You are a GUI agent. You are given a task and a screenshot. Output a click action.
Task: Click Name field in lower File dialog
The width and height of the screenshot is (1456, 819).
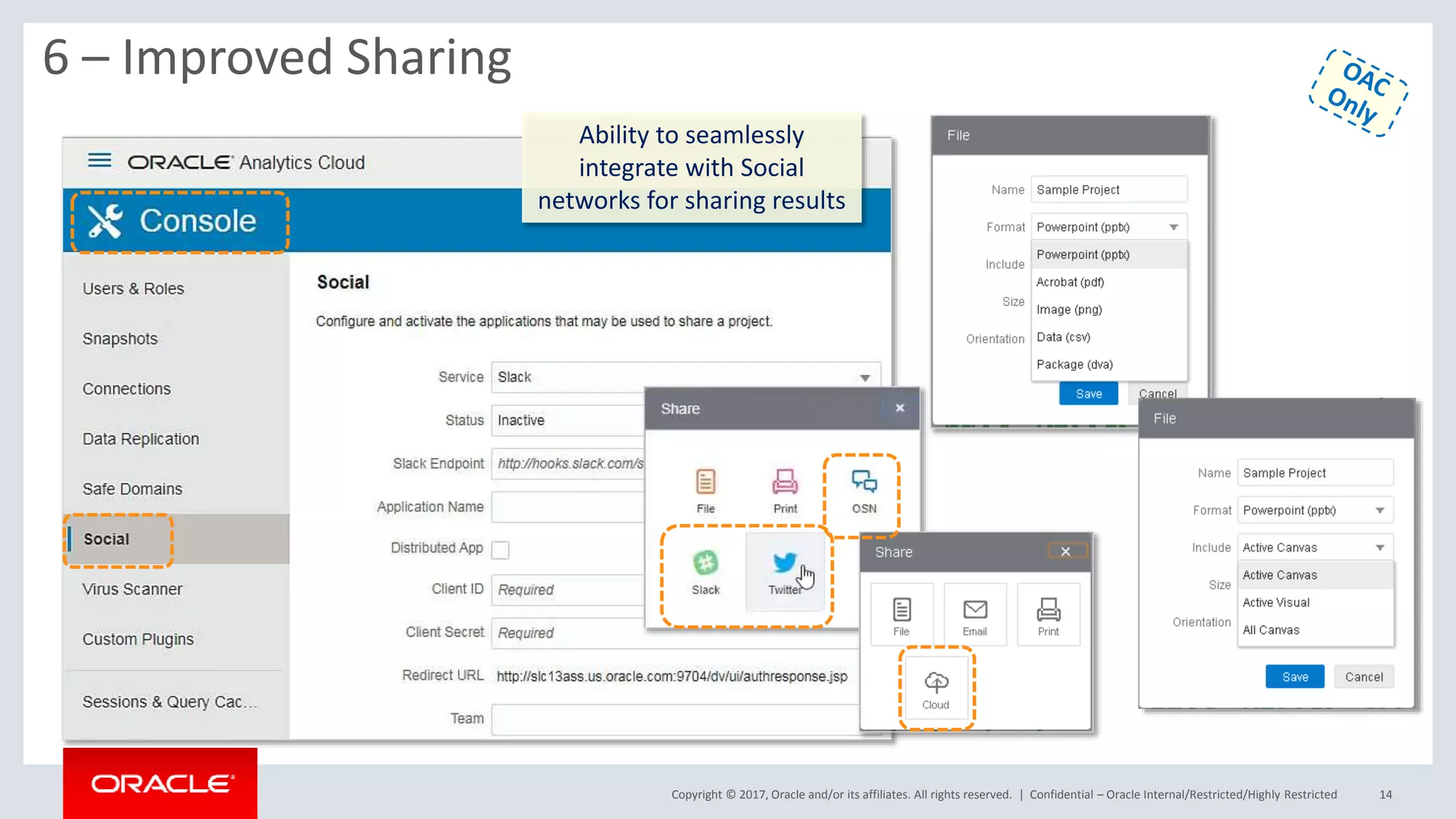click(1315, 473)
